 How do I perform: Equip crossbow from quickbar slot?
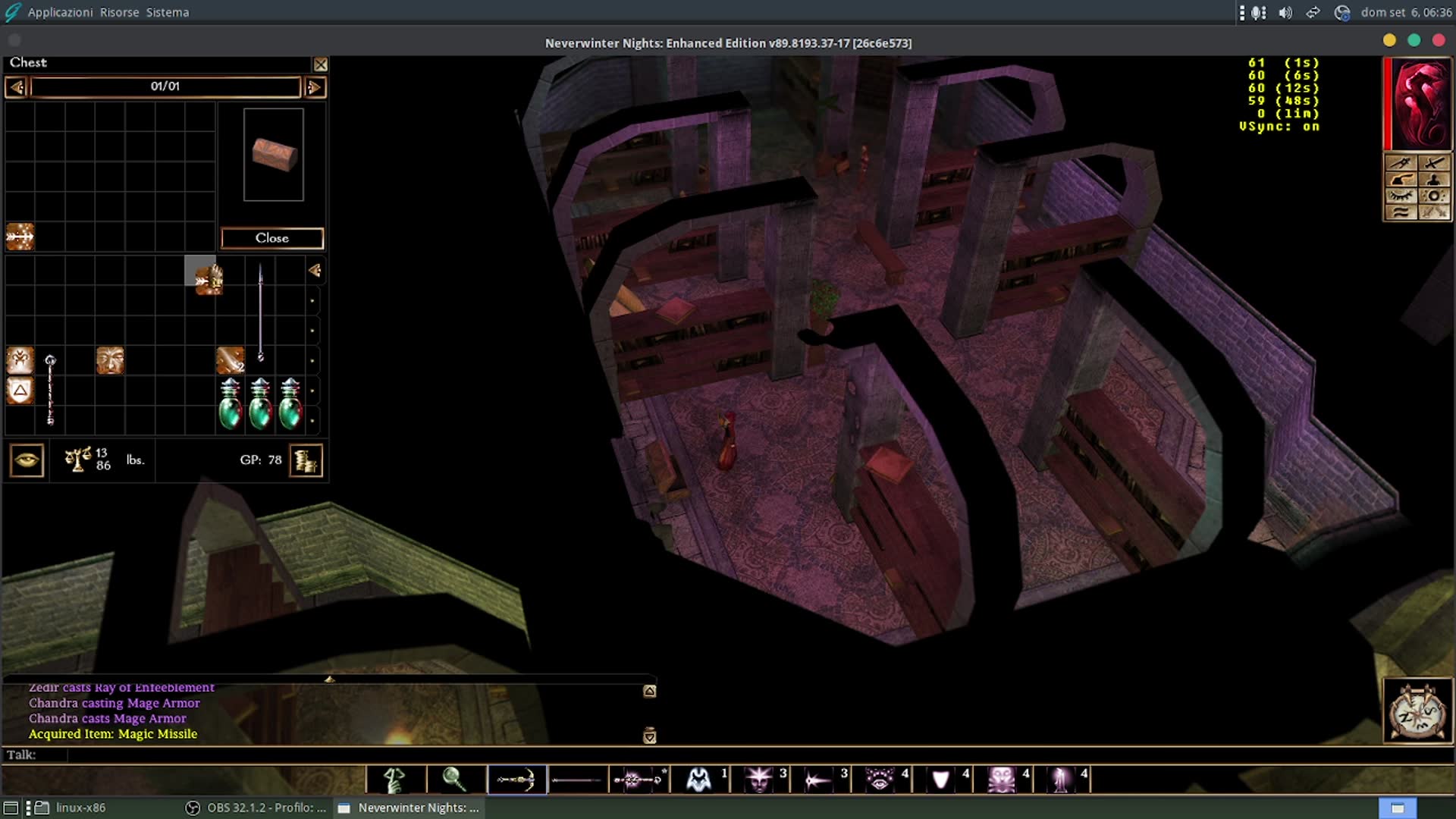pyautogui.click(x=516, y=780)
